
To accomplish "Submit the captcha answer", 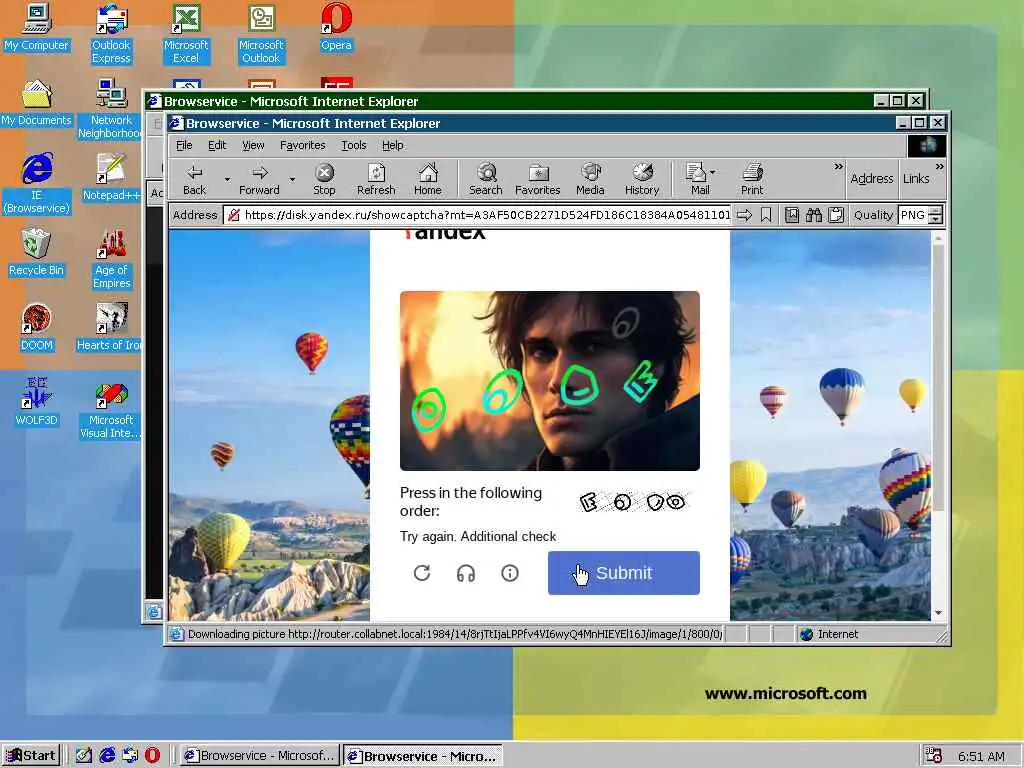I will (x=624, y=573).
